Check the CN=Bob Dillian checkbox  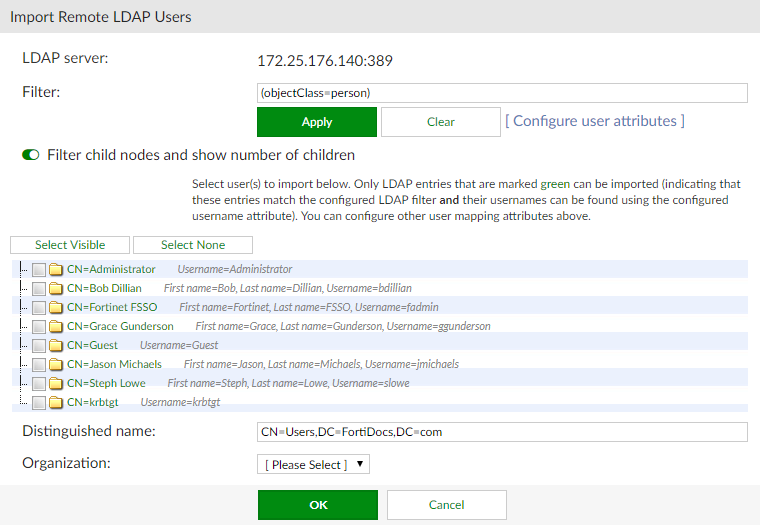[x=39, y=289]
